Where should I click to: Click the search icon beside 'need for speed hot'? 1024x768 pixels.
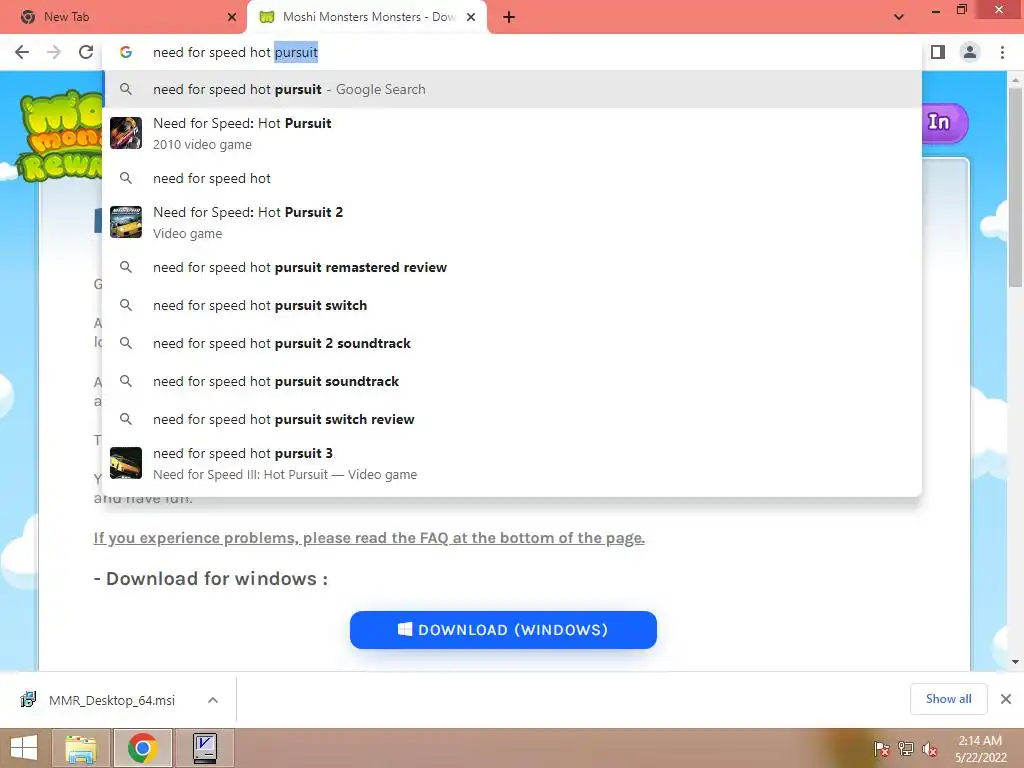(x=126, y=178)
